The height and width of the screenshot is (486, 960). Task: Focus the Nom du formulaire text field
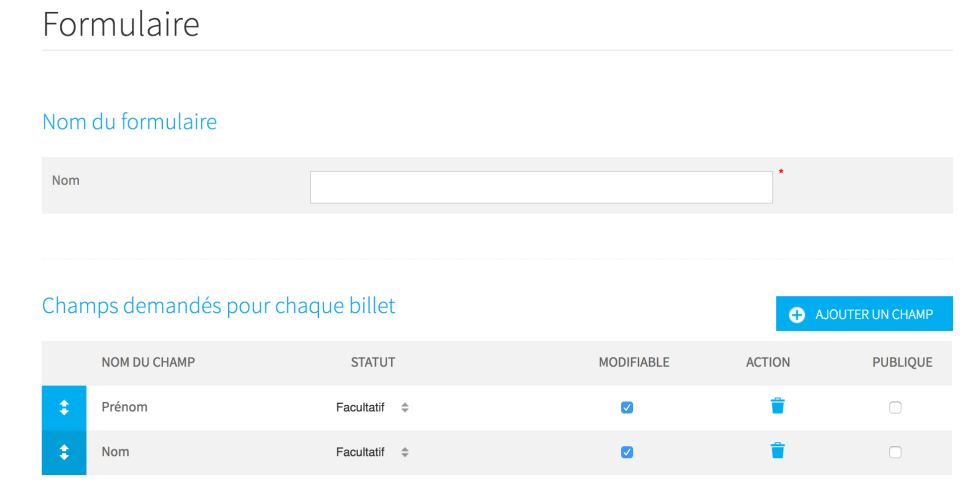click(x=541, y=187)
